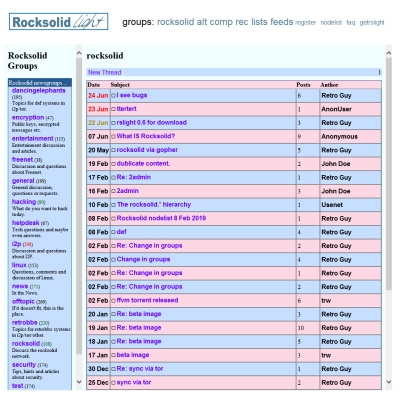Open thread 'rslight 0.6 for download'
The height and width of the screenshot is (400, 400).
(152, 123)
